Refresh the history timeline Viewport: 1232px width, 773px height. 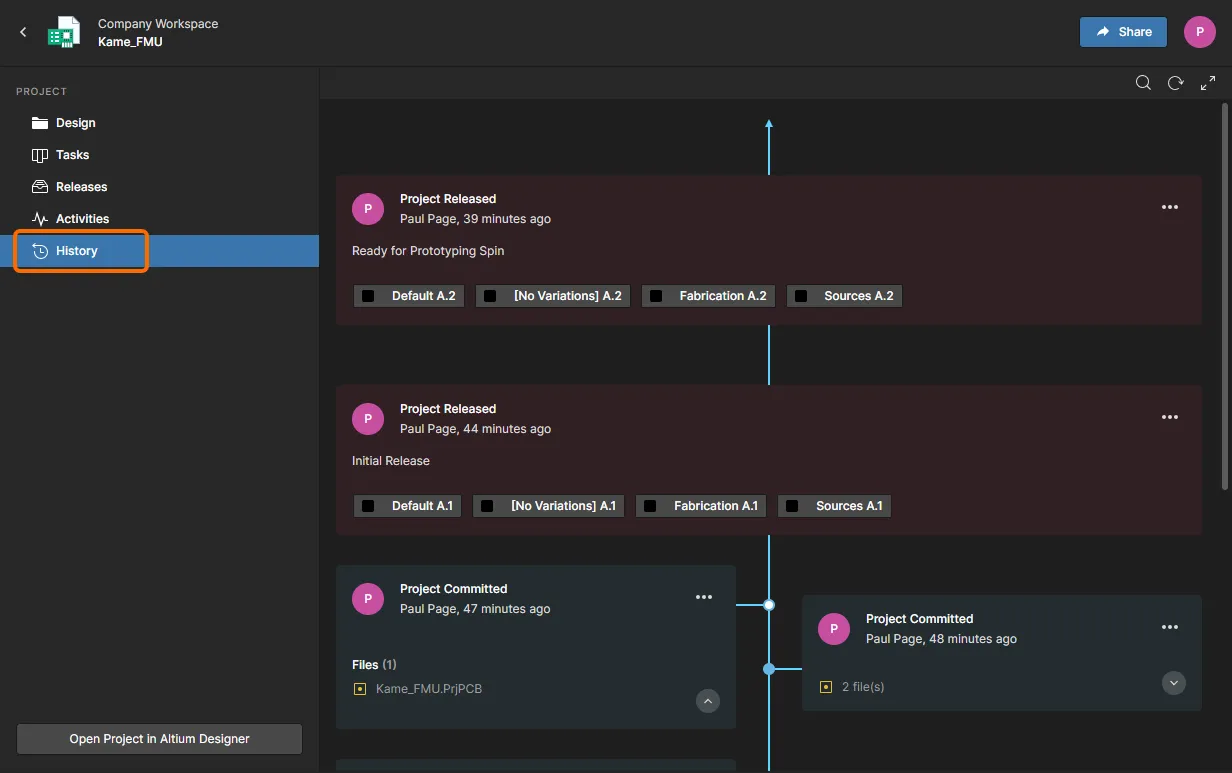point(1176,83)
